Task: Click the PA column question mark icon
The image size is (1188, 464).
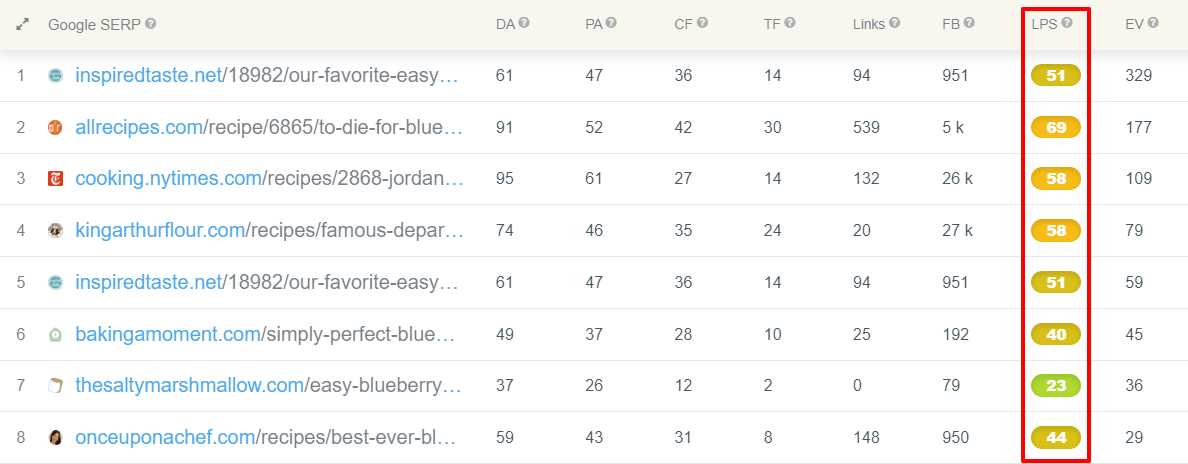Action: (x=611, y=23)
